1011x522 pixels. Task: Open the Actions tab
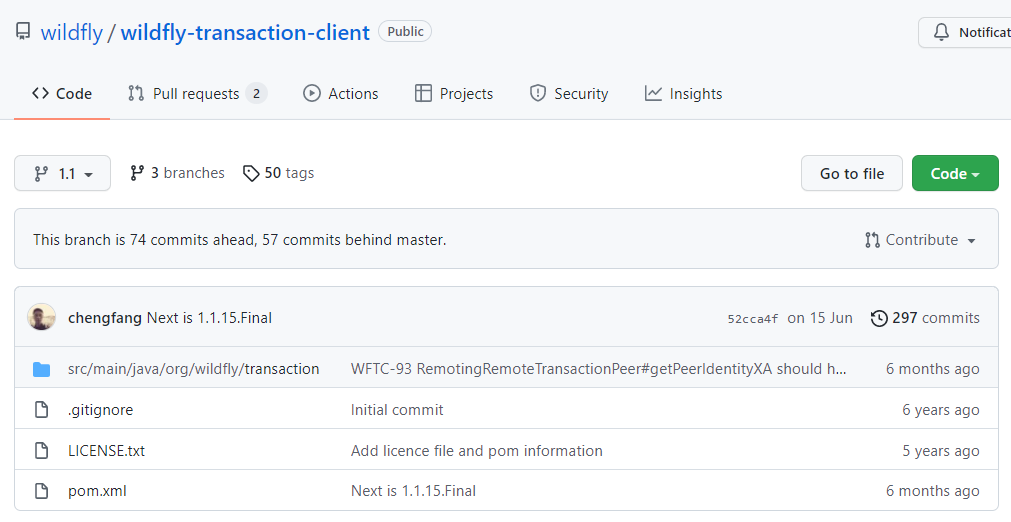point(340,94)
